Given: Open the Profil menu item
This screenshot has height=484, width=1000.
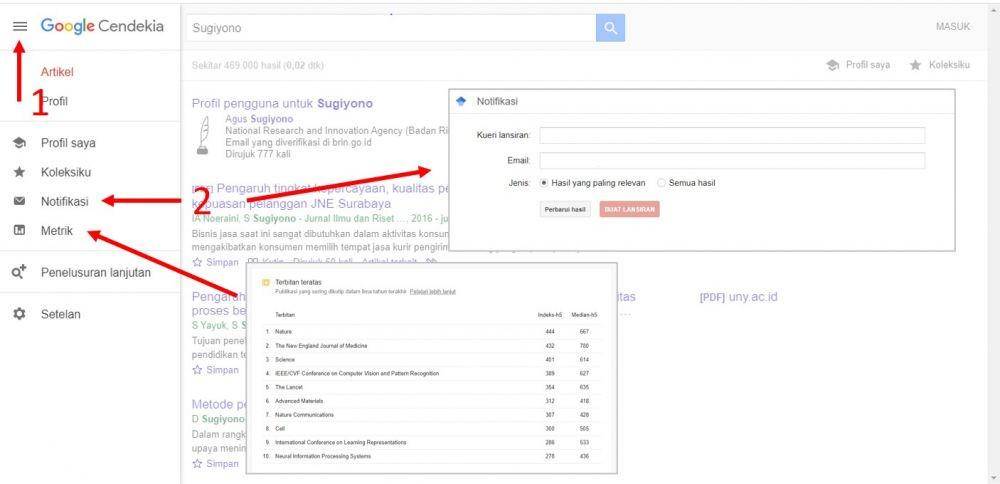Looking at the screenshot, I should click(55, 101).
